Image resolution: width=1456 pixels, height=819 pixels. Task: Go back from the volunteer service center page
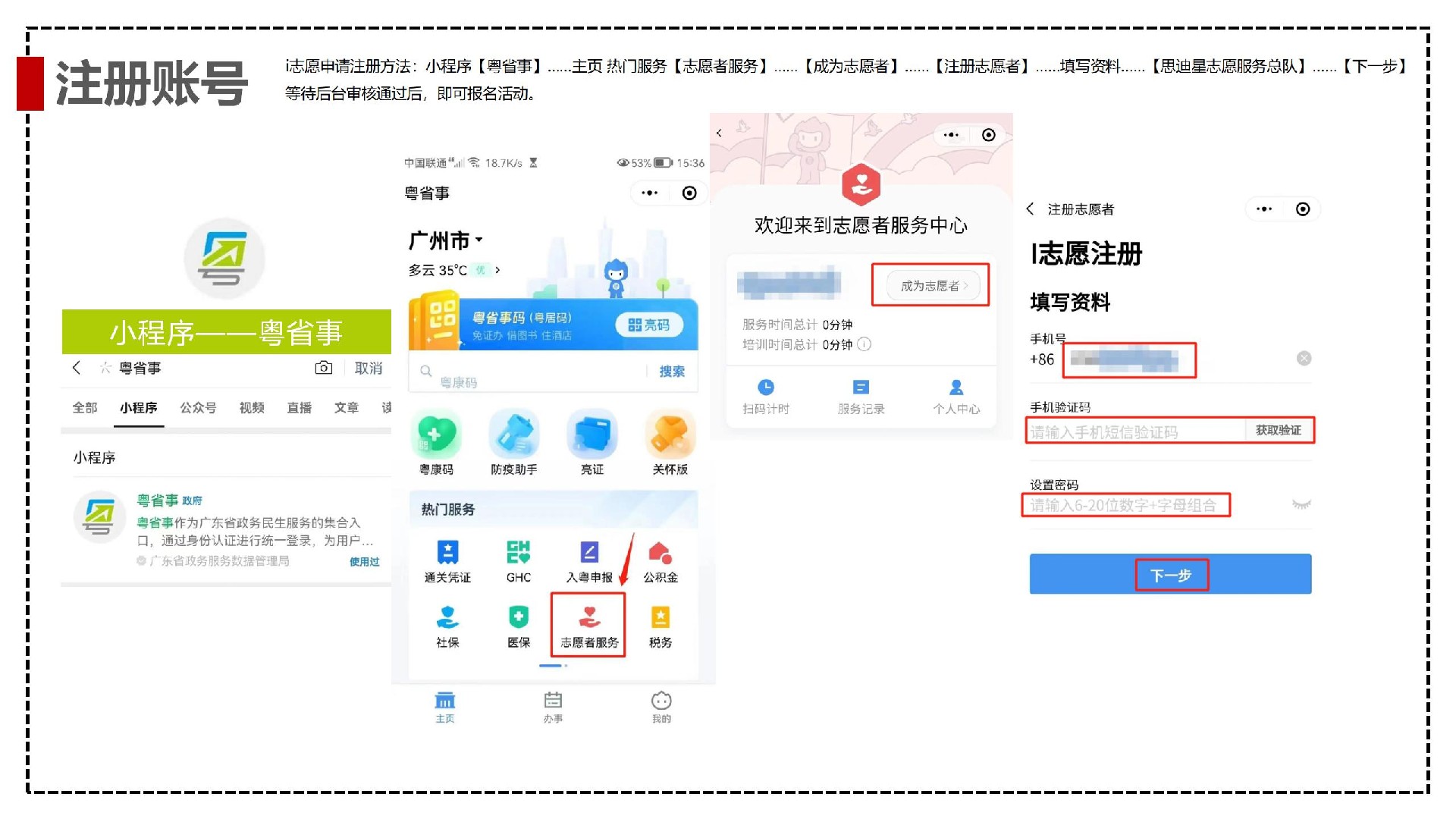(719, 133)
